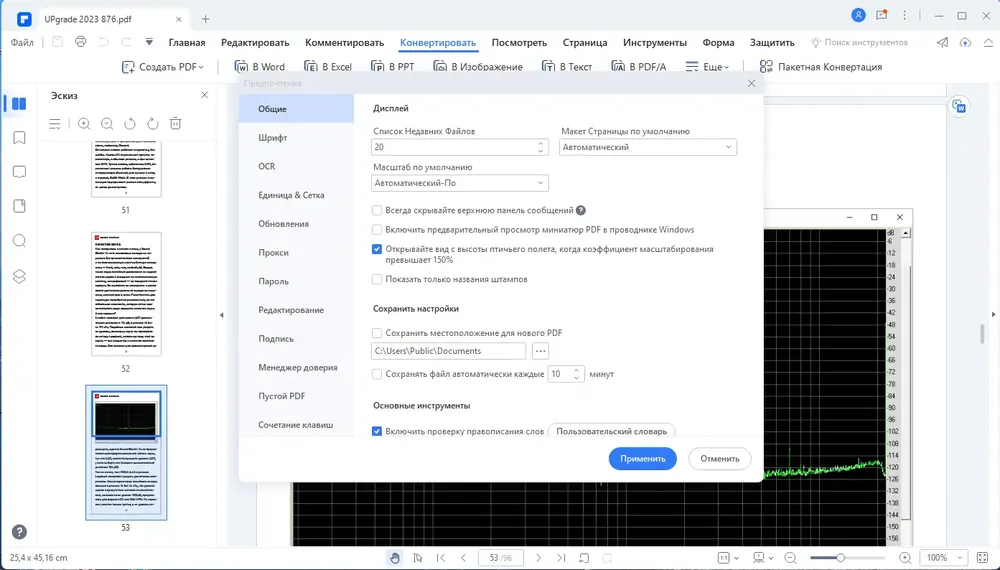1000x570 pixels.
Task: Delete the selected page thumbnail with trash icon
Action: click(175, 124)
